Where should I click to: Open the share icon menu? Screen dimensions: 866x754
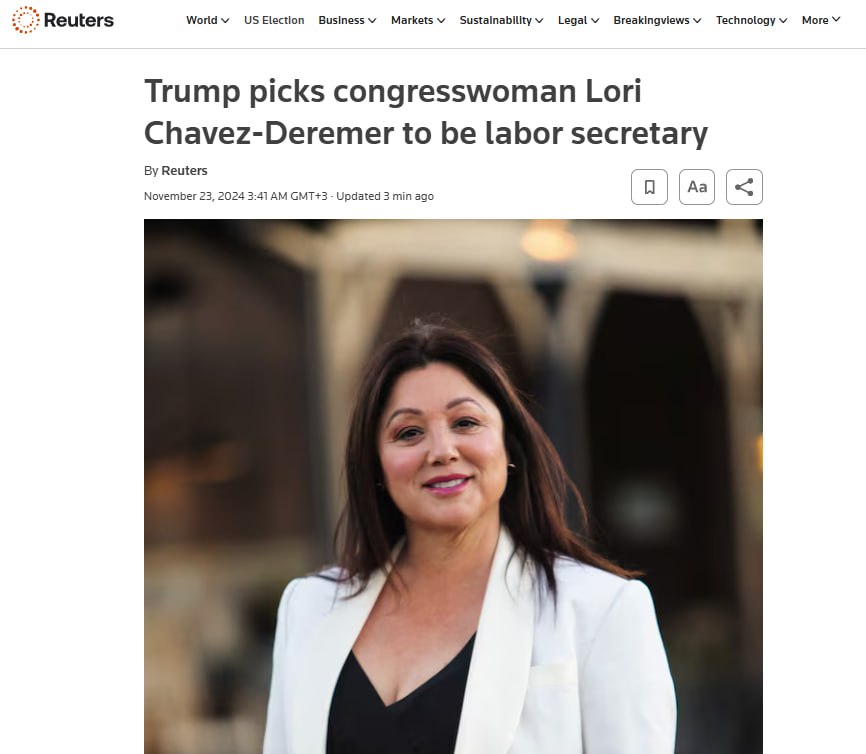click(x=744, y=187)
